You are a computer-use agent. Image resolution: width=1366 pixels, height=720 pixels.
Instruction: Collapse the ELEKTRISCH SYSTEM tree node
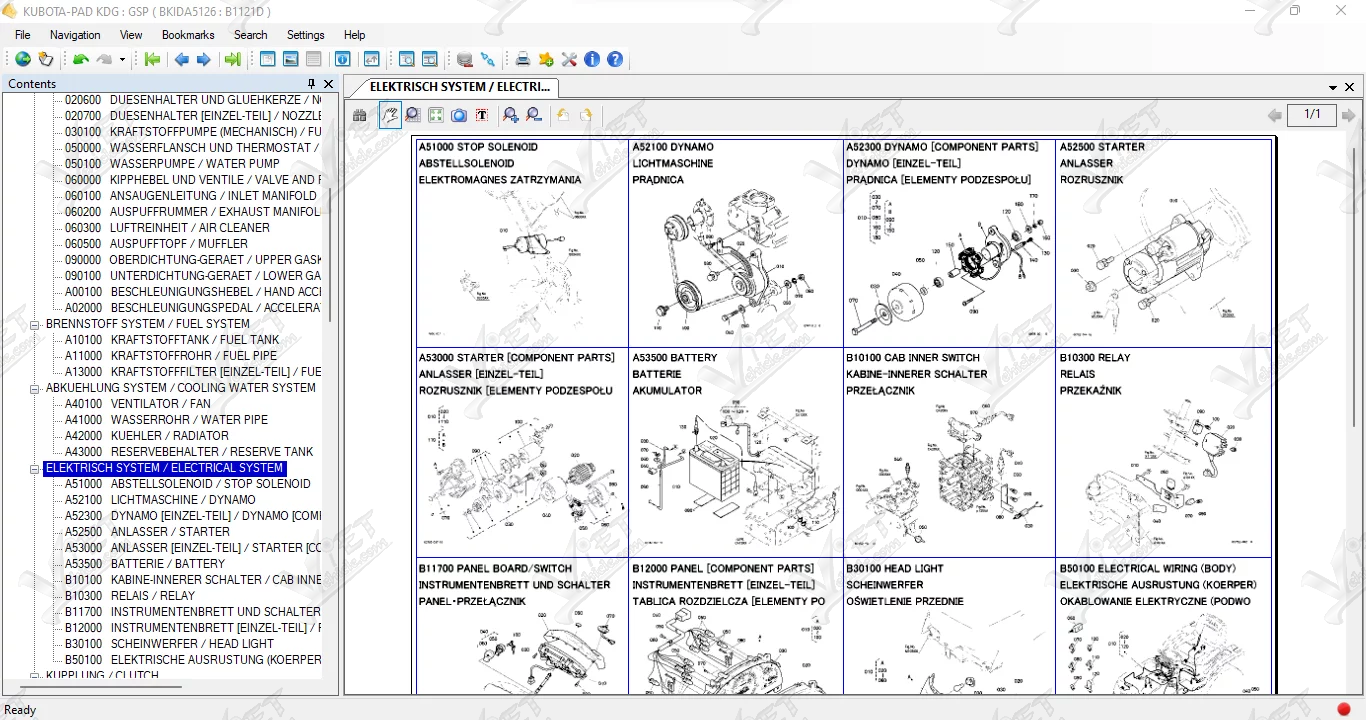pyautogui.click(x=35, y=468)
